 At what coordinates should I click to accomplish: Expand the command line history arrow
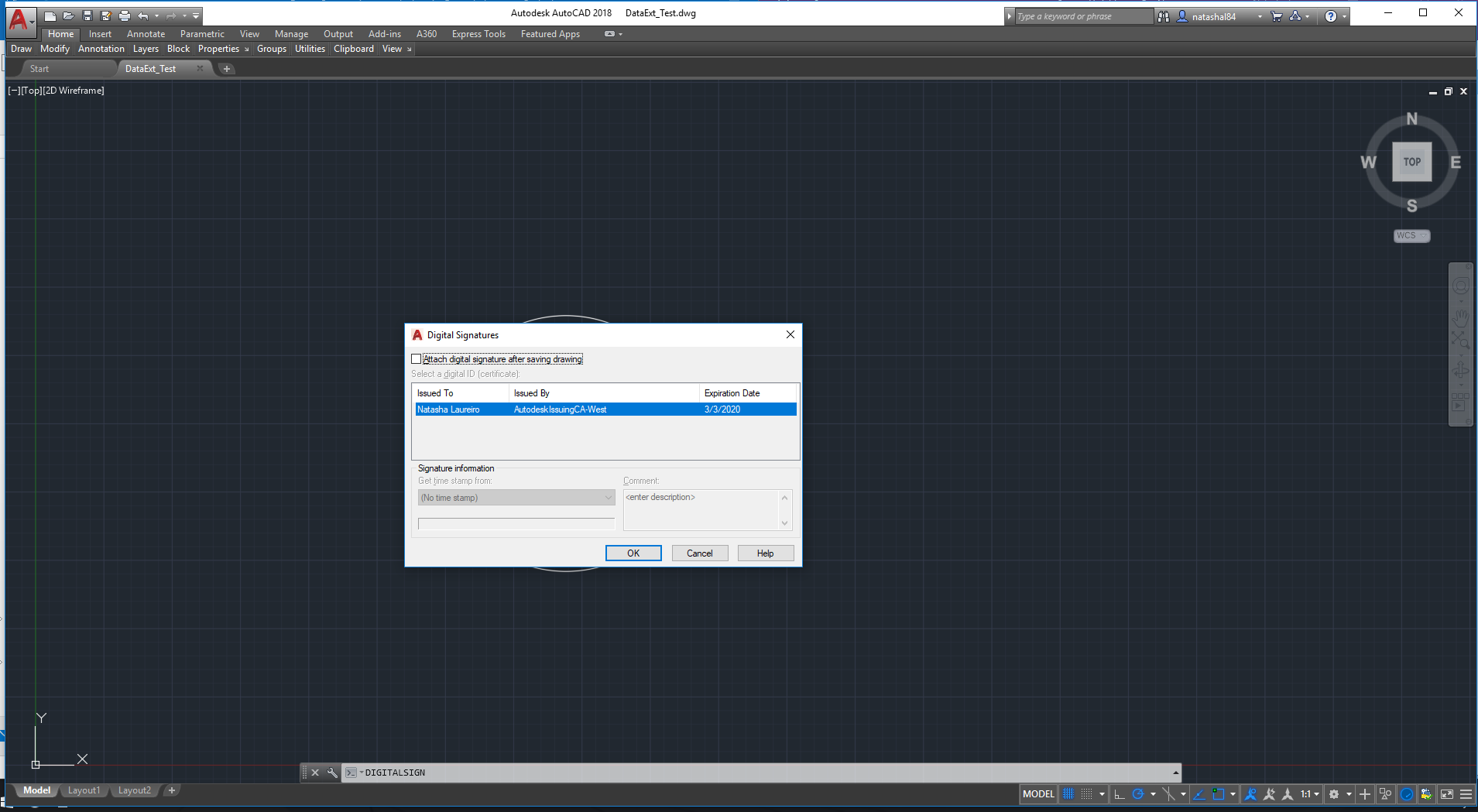[1175, 773]
